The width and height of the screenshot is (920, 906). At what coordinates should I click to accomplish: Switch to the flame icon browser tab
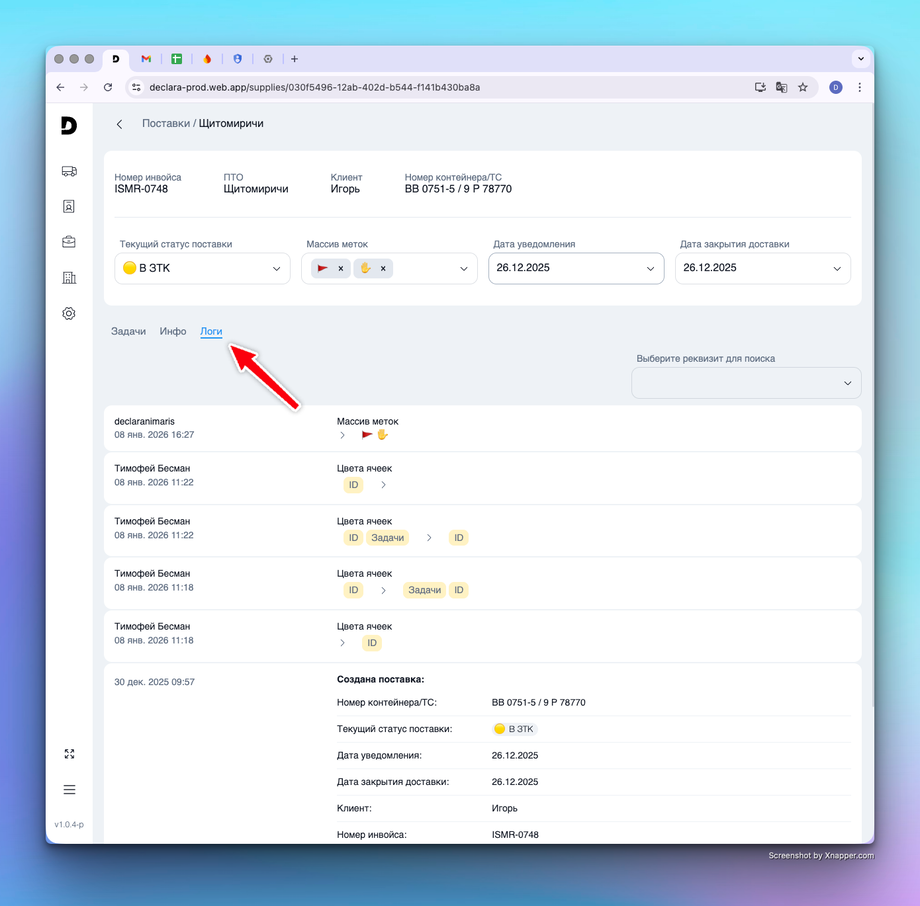click(x=207, y=59)
